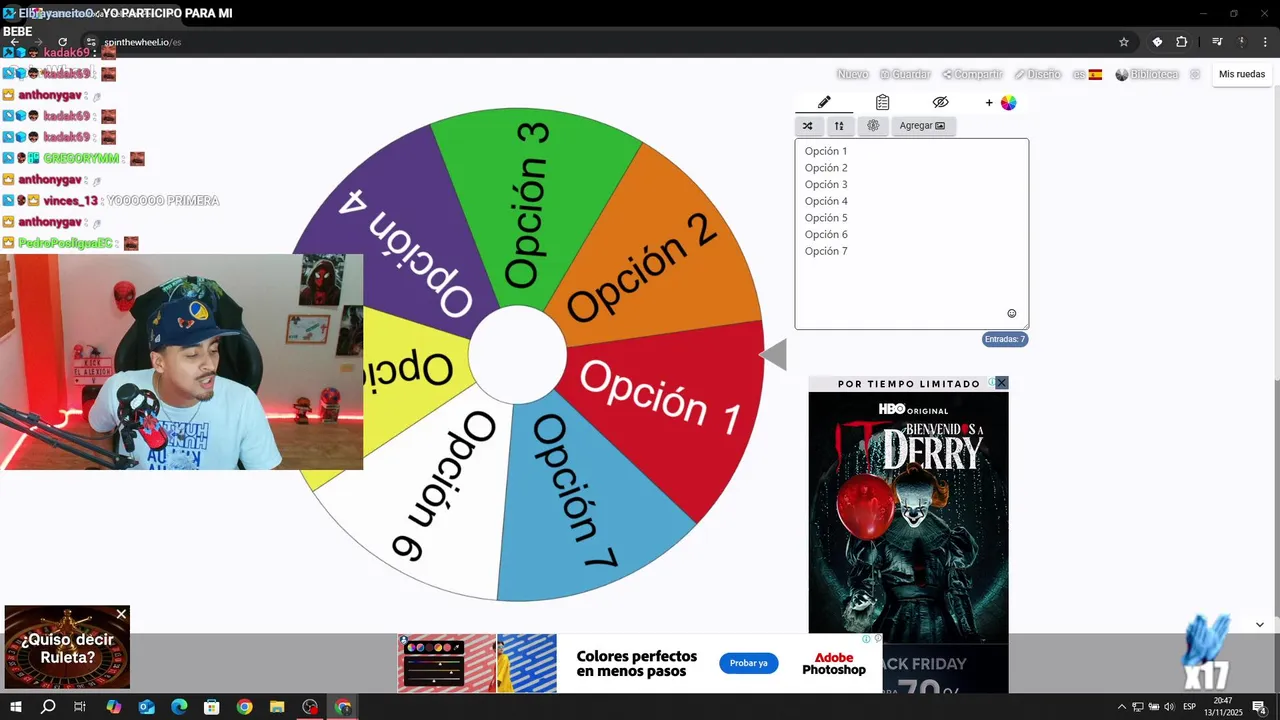
Task: Open OBS Studio from the taskbar
Action: click(x=310, y=707)
